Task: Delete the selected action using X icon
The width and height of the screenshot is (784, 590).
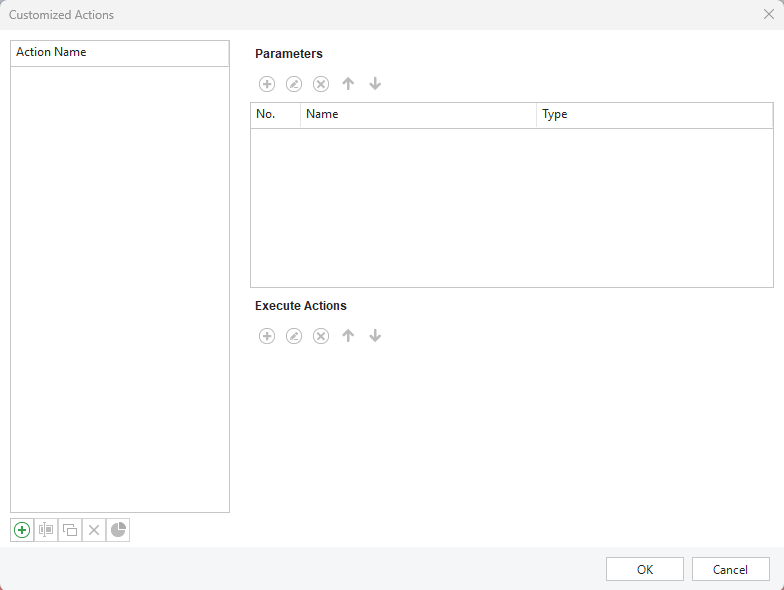Action: coord(94,530)
